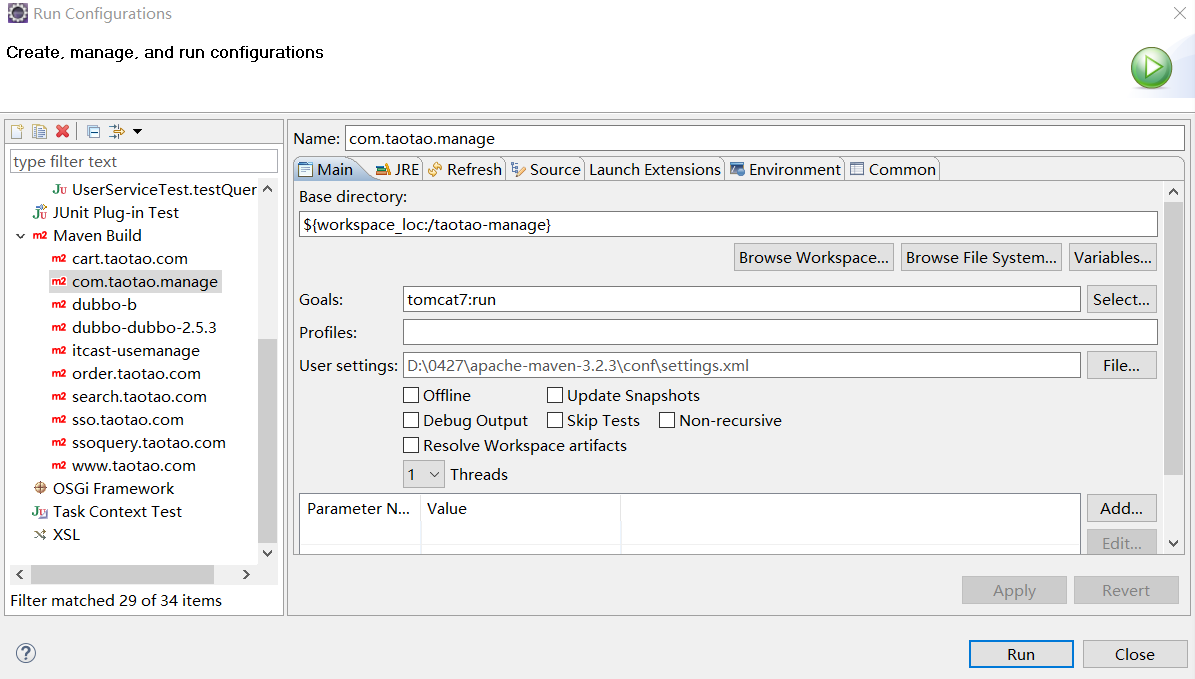Image resolution: width=1195 pixels, height=679 pixels.
Task: Click the Collapse All icon
Action: 94,132
